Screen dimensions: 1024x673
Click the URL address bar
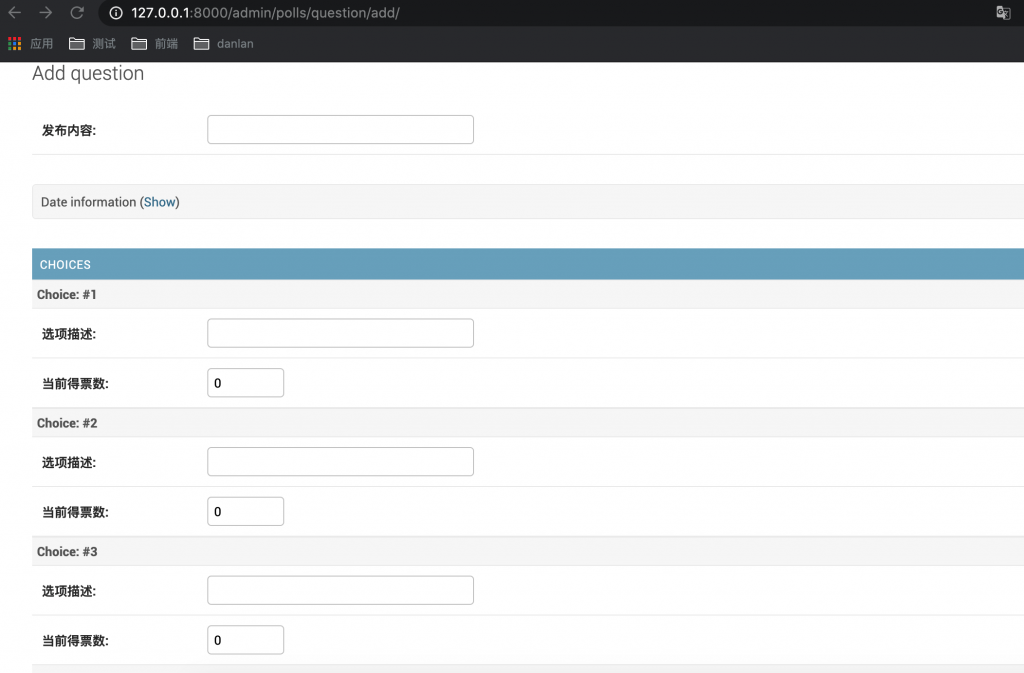pyautogui.click(x=550, y=13)
